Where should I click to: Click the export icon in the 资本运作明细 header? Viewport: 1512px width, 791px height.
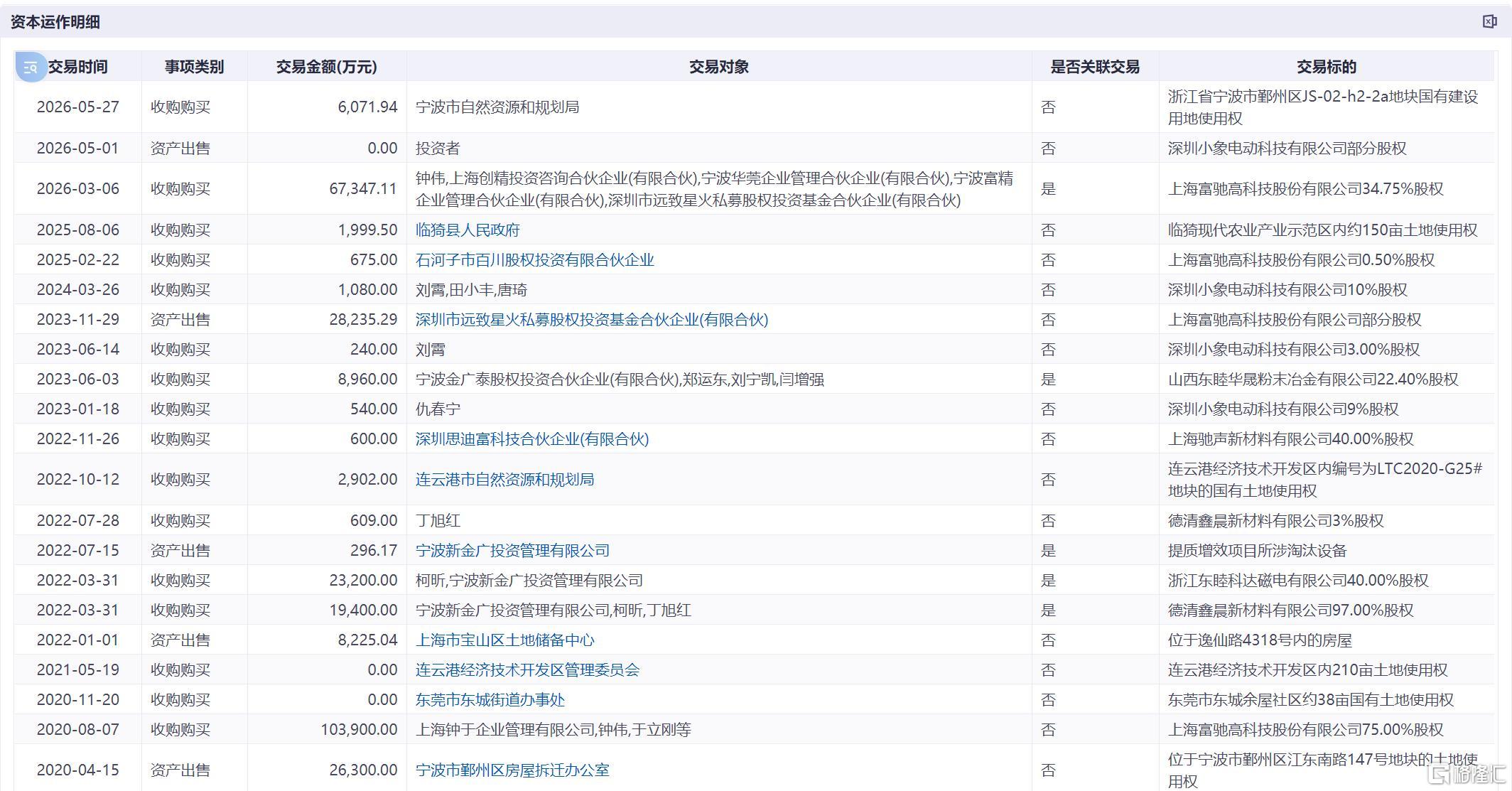(x=1489, y=21)
